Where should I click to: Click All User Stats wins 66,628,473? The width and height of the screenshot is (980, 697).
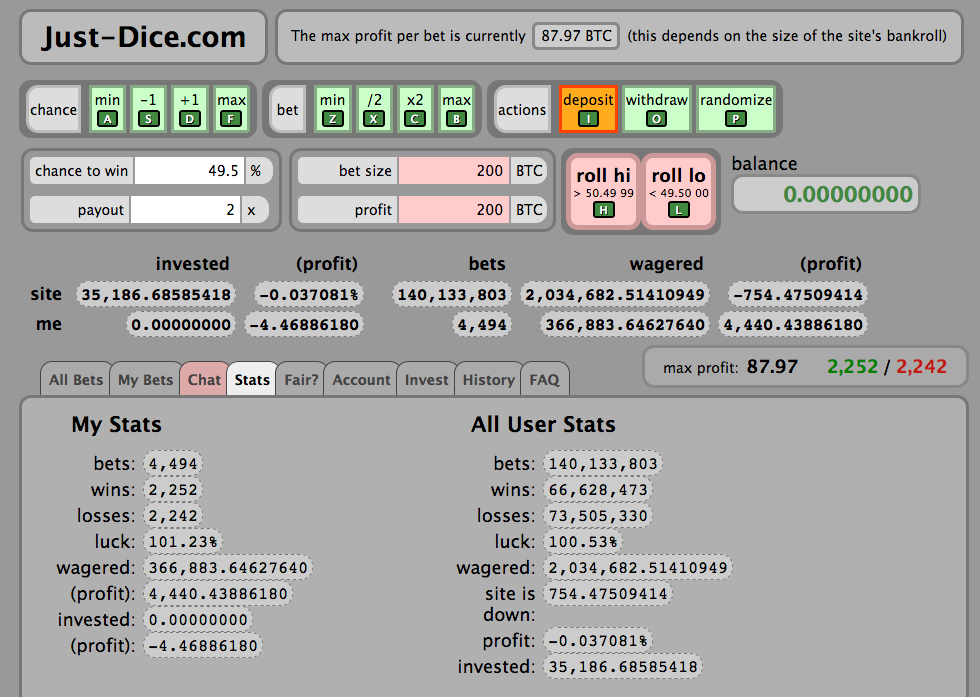coord(598,489)
